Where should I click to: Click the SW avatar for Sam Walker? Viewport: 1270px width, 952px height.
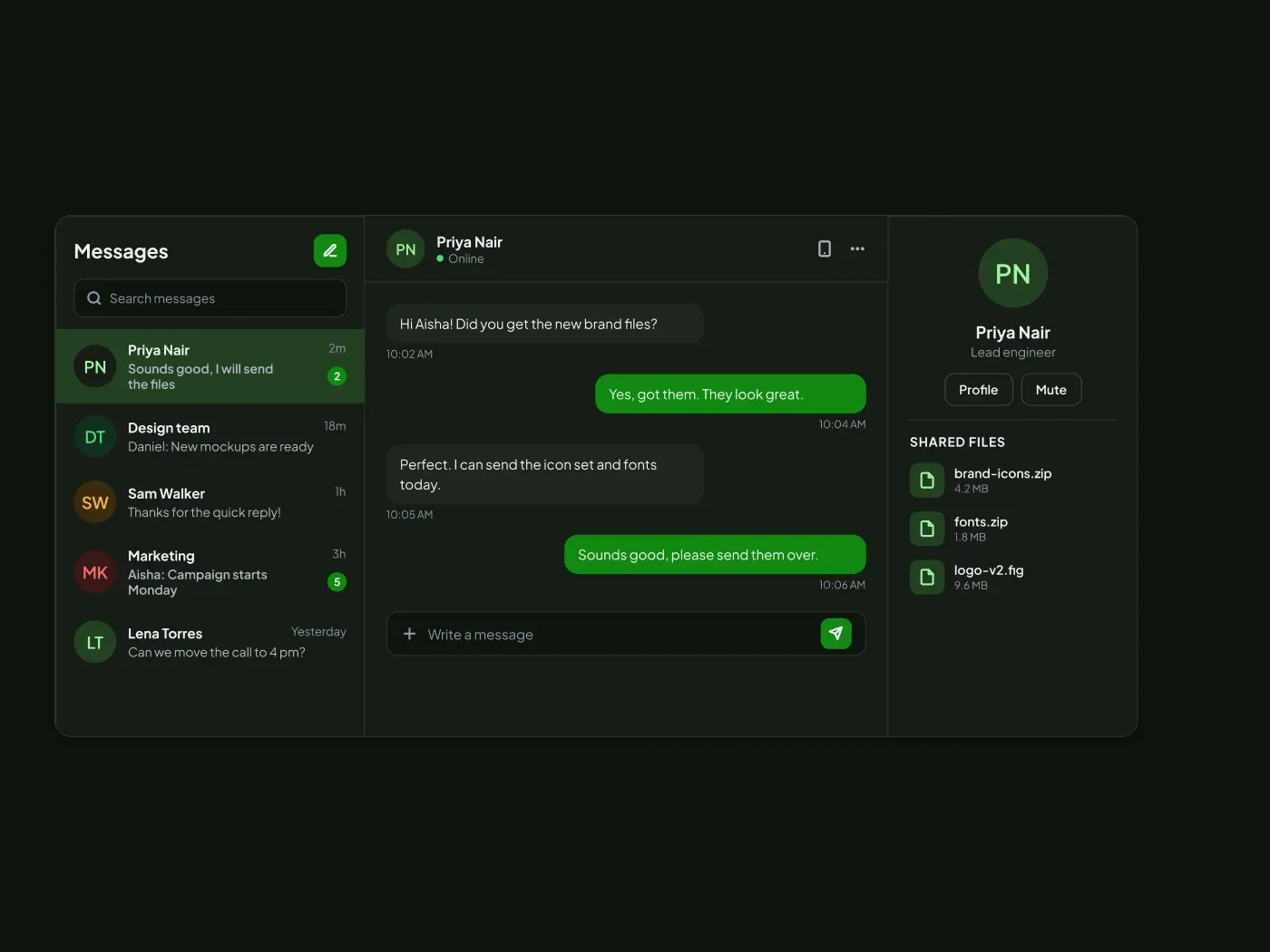click(x=94, y=502)
